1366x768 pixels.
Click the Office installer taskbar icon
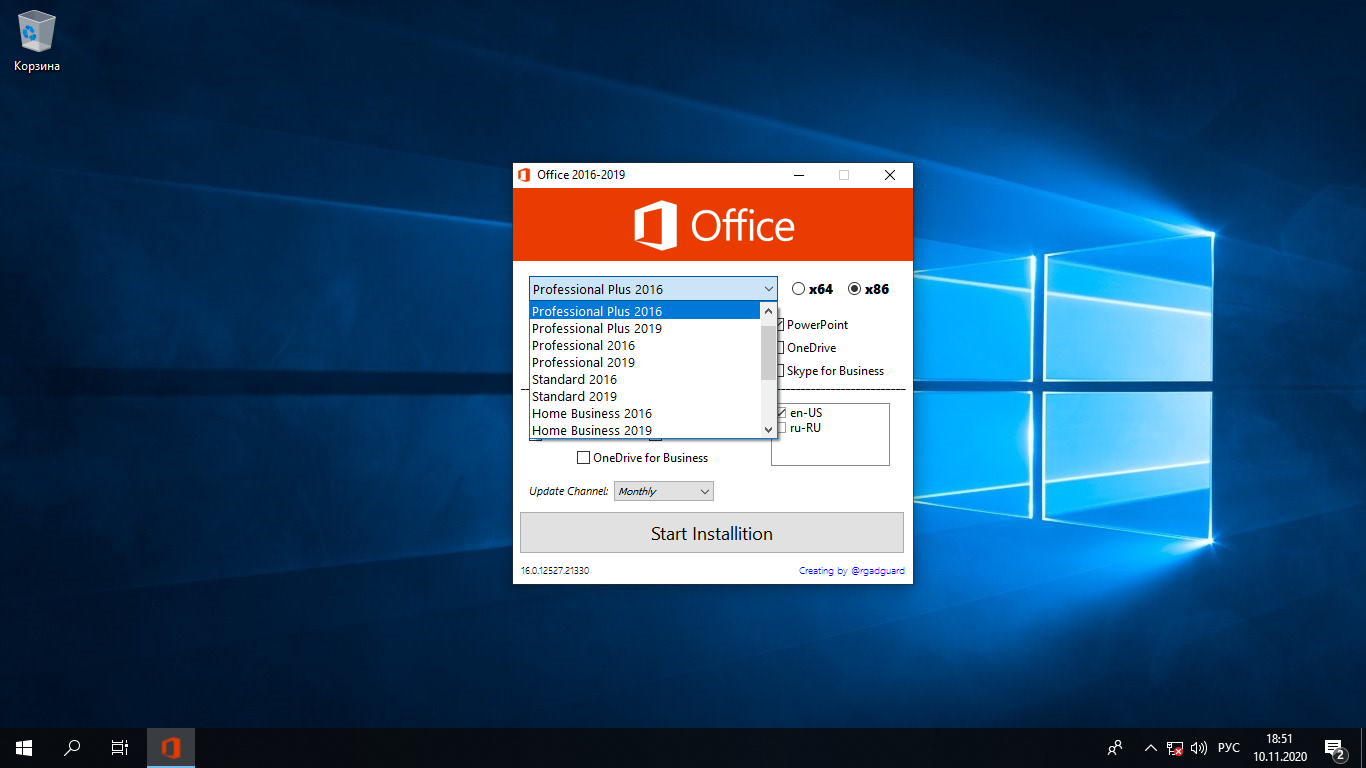[171, 747]
